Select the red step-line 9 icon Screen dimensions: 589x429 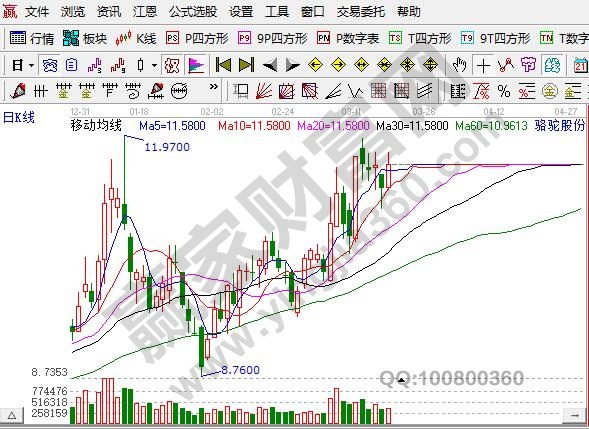tap(118, 65)
